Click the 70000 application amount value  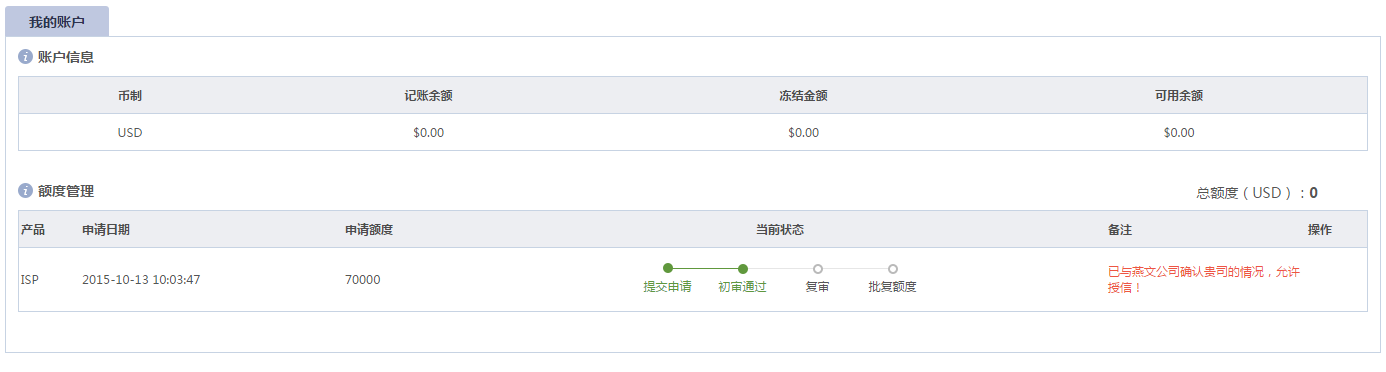(x=362, y=280)
